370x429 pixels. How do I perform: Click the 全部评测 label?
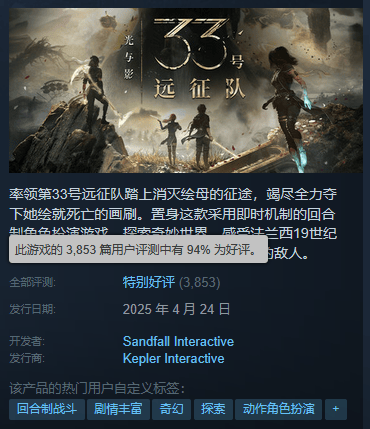click(x=32, y=283)
